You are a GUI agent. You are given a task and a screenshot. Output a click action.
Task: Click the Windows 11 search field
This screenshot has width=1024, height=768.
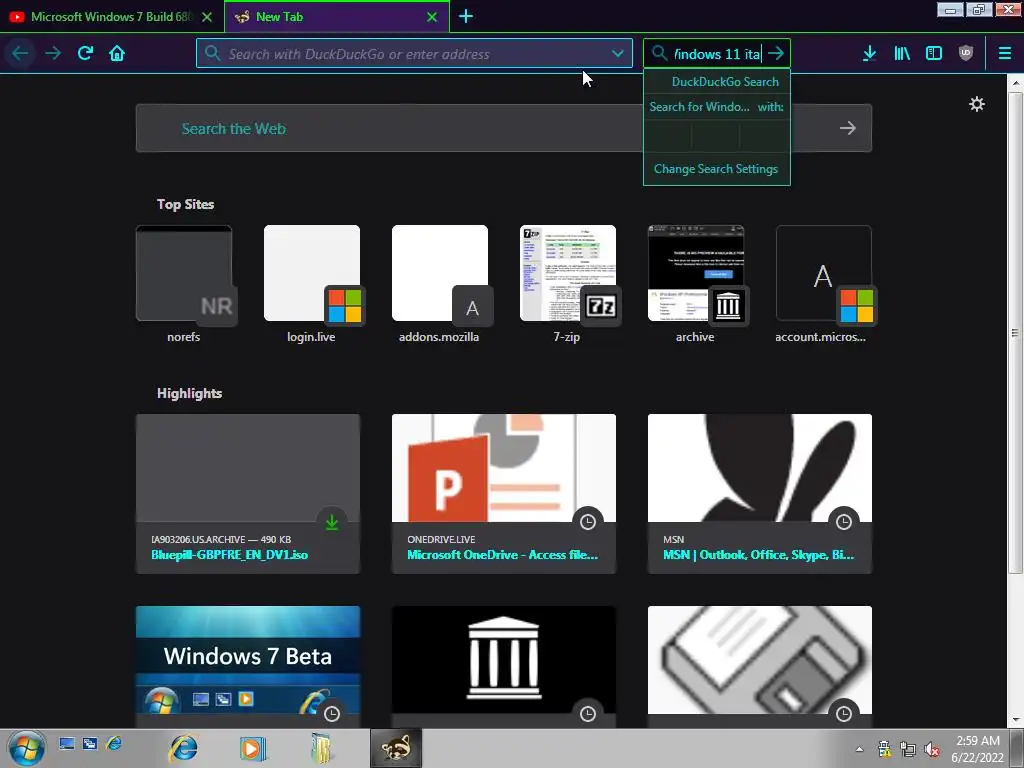(x=717, y=54)
